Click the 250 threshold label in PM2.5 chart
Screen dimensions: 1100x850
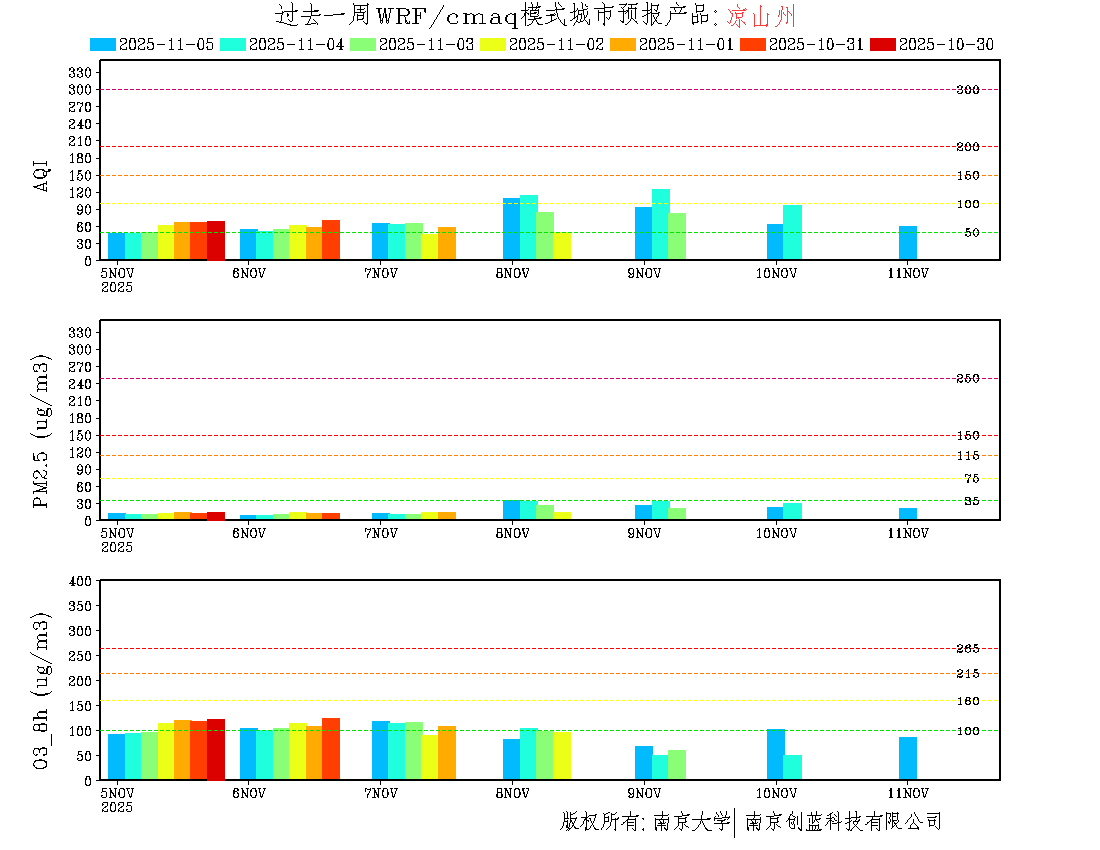pyautogui.click(x=967, y=378)
